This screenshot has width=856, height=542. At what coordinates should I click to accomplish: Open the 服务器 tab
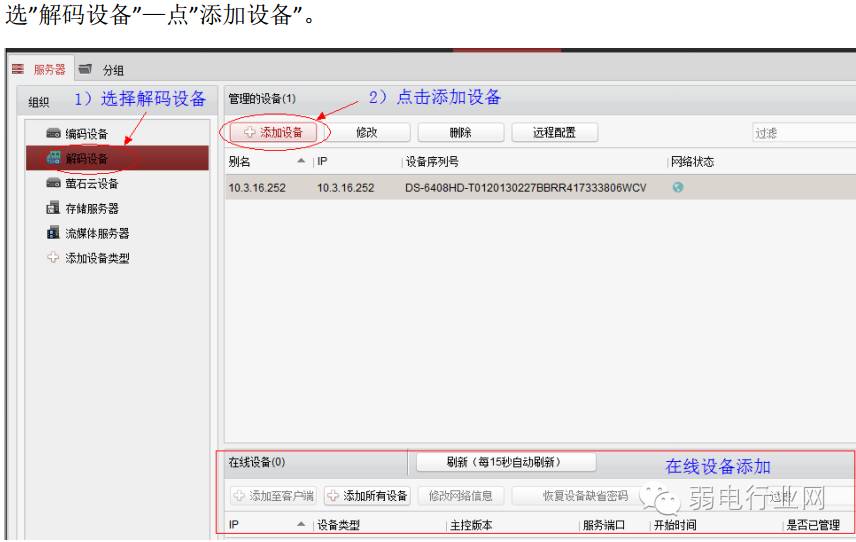(x=49, y=69)
